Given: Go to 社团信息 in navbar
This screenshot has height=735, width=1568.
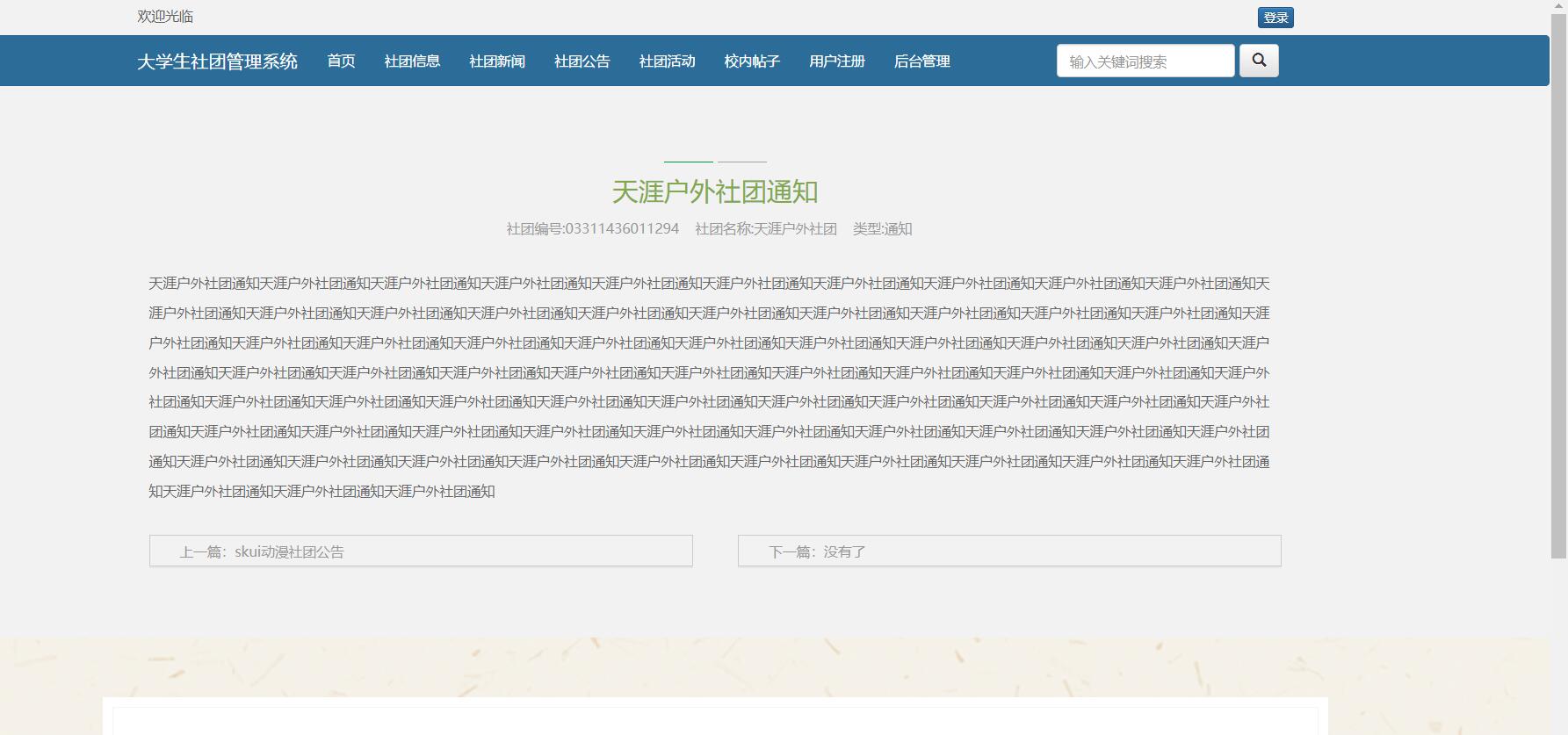Looking at the screenshot, I should pyautogui.click(x=412, y=61).
